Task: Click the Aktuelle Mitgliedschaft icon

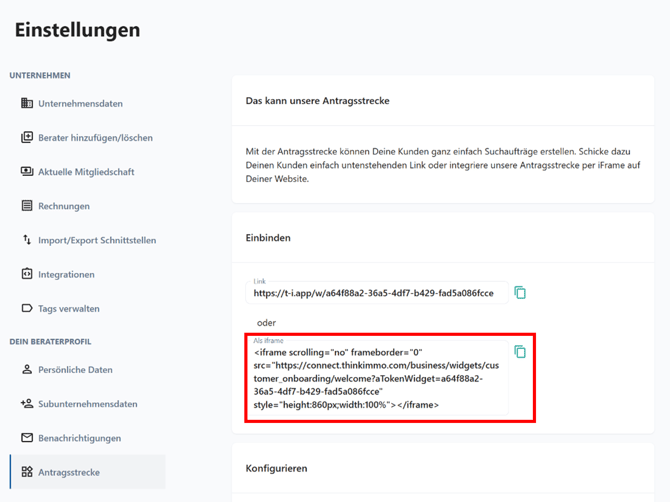Action: coord(27,171)
